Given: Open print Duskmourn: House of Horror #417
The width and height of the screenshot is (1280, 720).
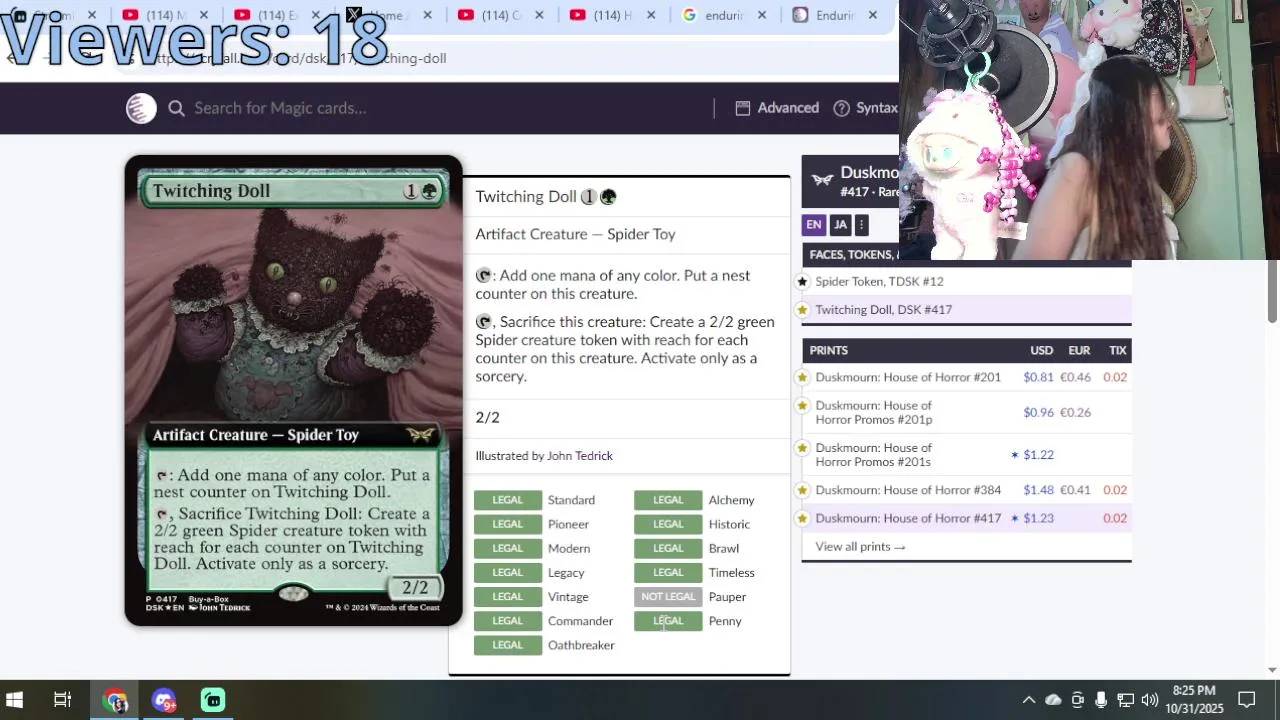Looking at the screenshot, I should pyautogui.click(x=908, y=518).
